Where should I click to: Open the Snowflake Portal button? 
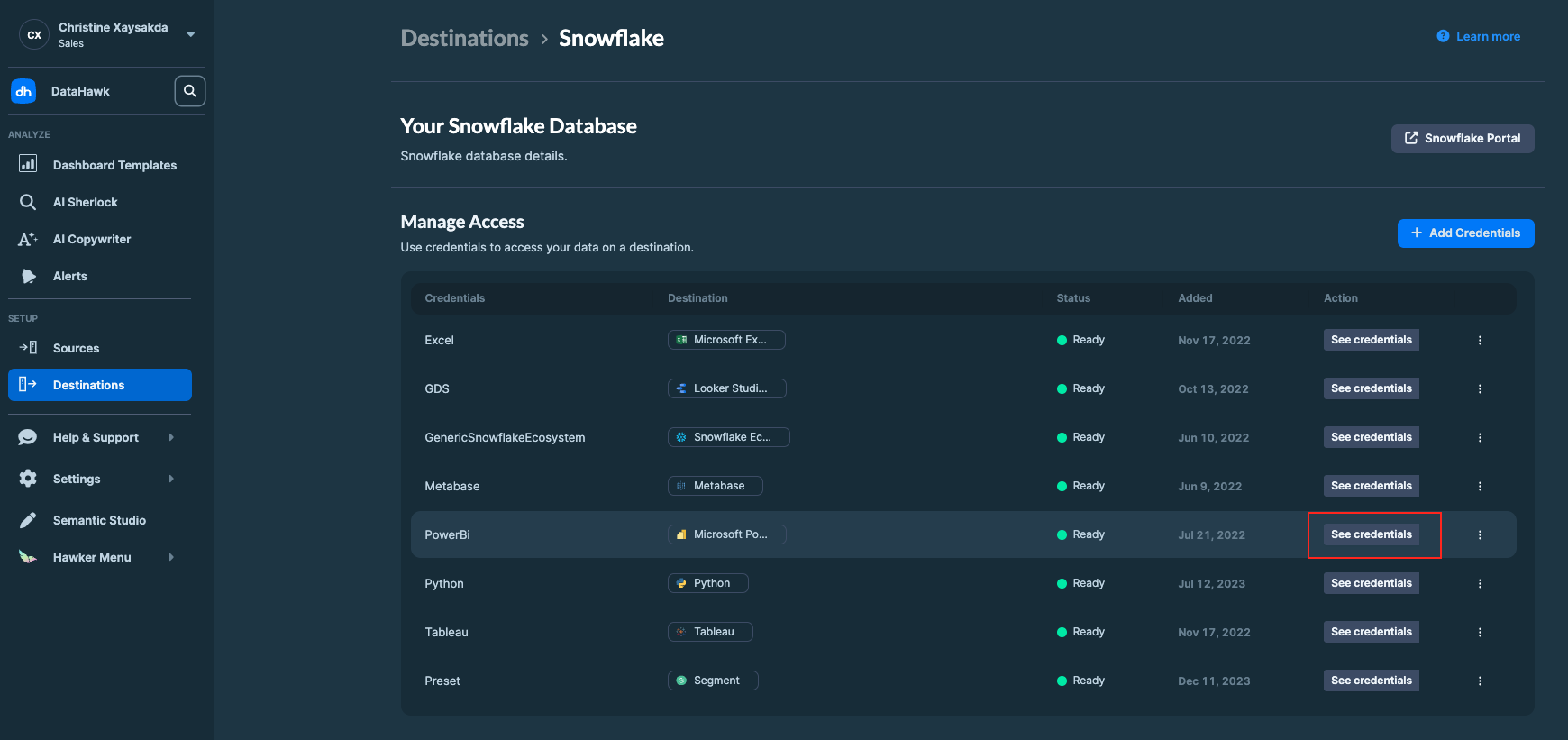click(x=1463, y=138)
